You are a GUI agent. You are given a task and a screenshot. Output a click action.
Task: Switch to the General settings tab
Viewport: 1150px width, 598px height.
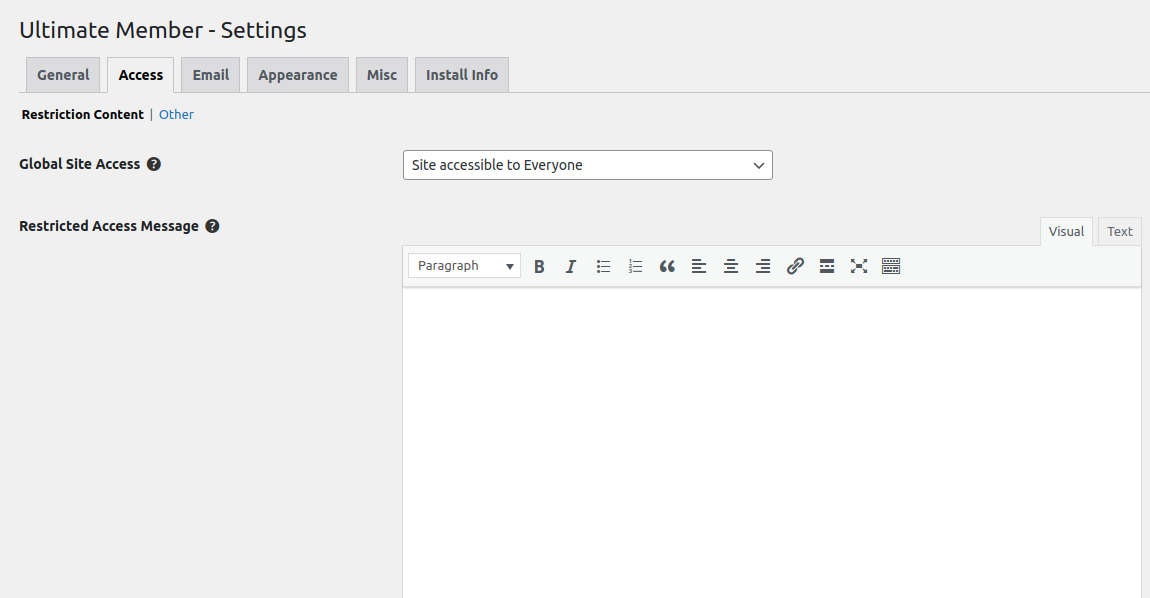click(63, 75)
